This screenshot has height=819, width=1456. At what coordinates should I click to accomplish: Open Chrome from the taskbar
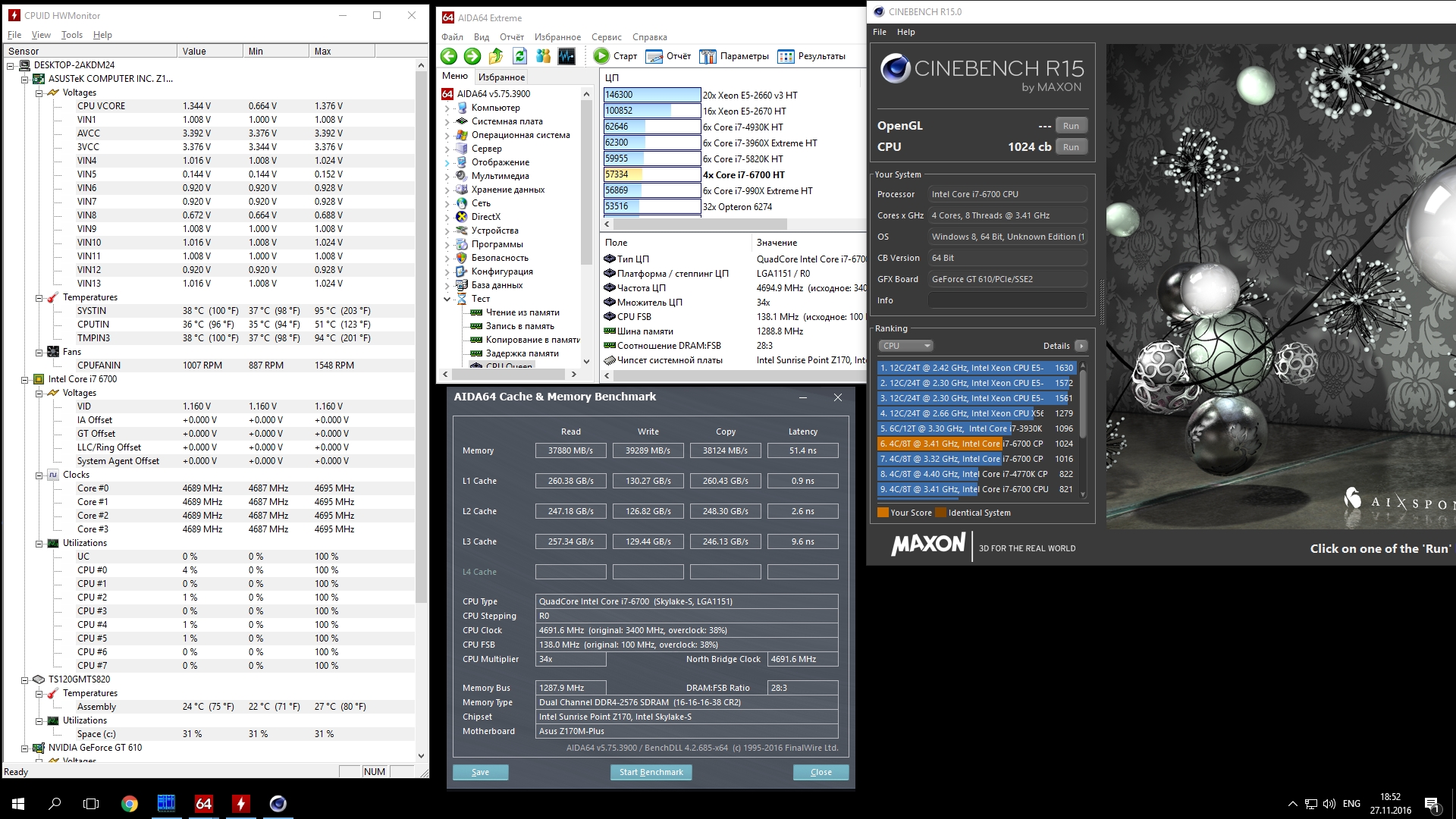tap(129, 803)
